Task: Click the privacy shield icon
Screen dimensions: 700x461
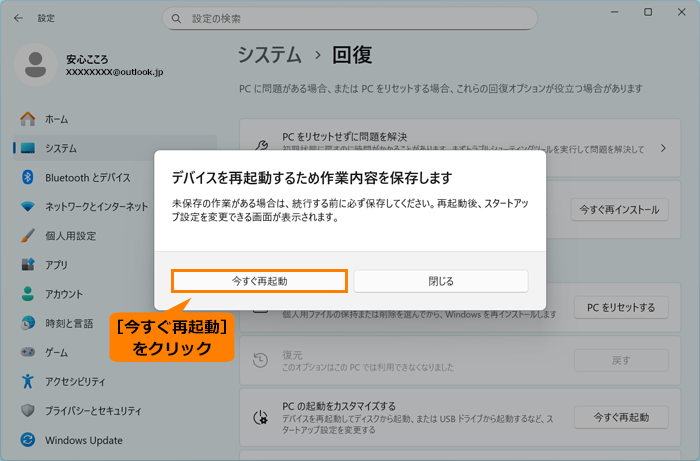Action: tap(28, 411)
